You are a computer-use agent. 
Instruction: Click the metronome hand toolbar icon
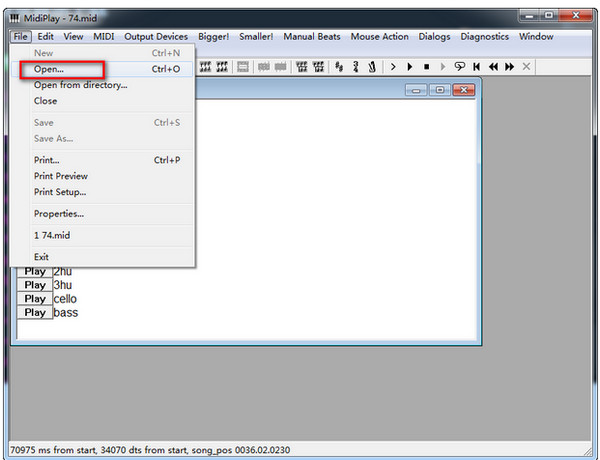pos(372,66)
